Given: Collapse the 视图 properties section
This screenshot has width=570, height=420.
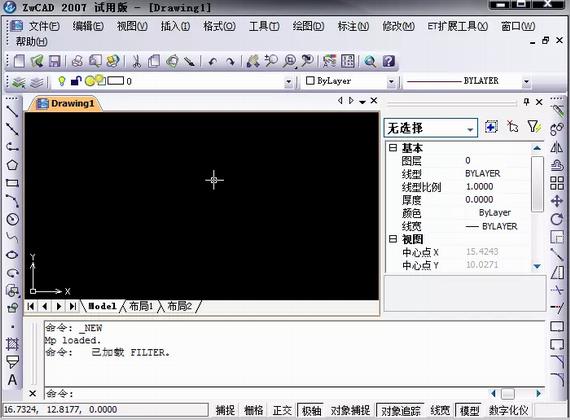Looking at the screenshot, I should pos(393,239).
